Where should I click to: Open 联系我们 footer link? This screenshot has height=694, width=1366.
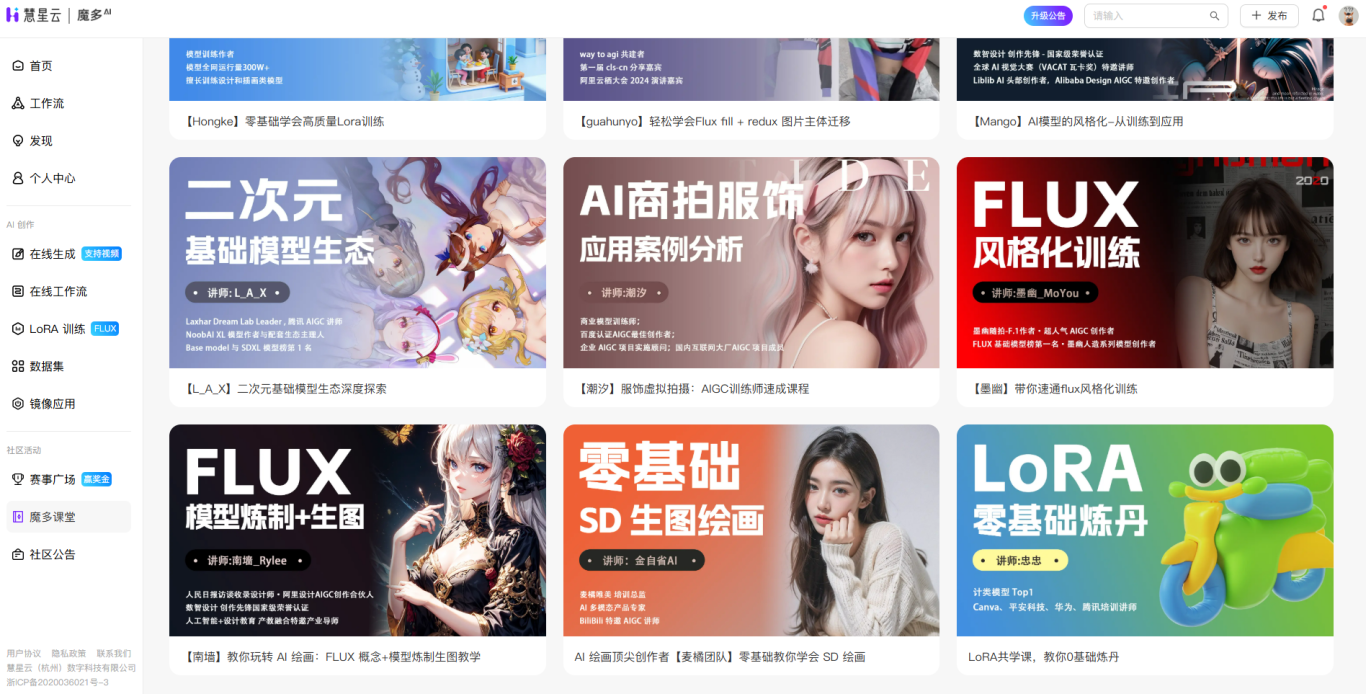(x=114, y=653)
